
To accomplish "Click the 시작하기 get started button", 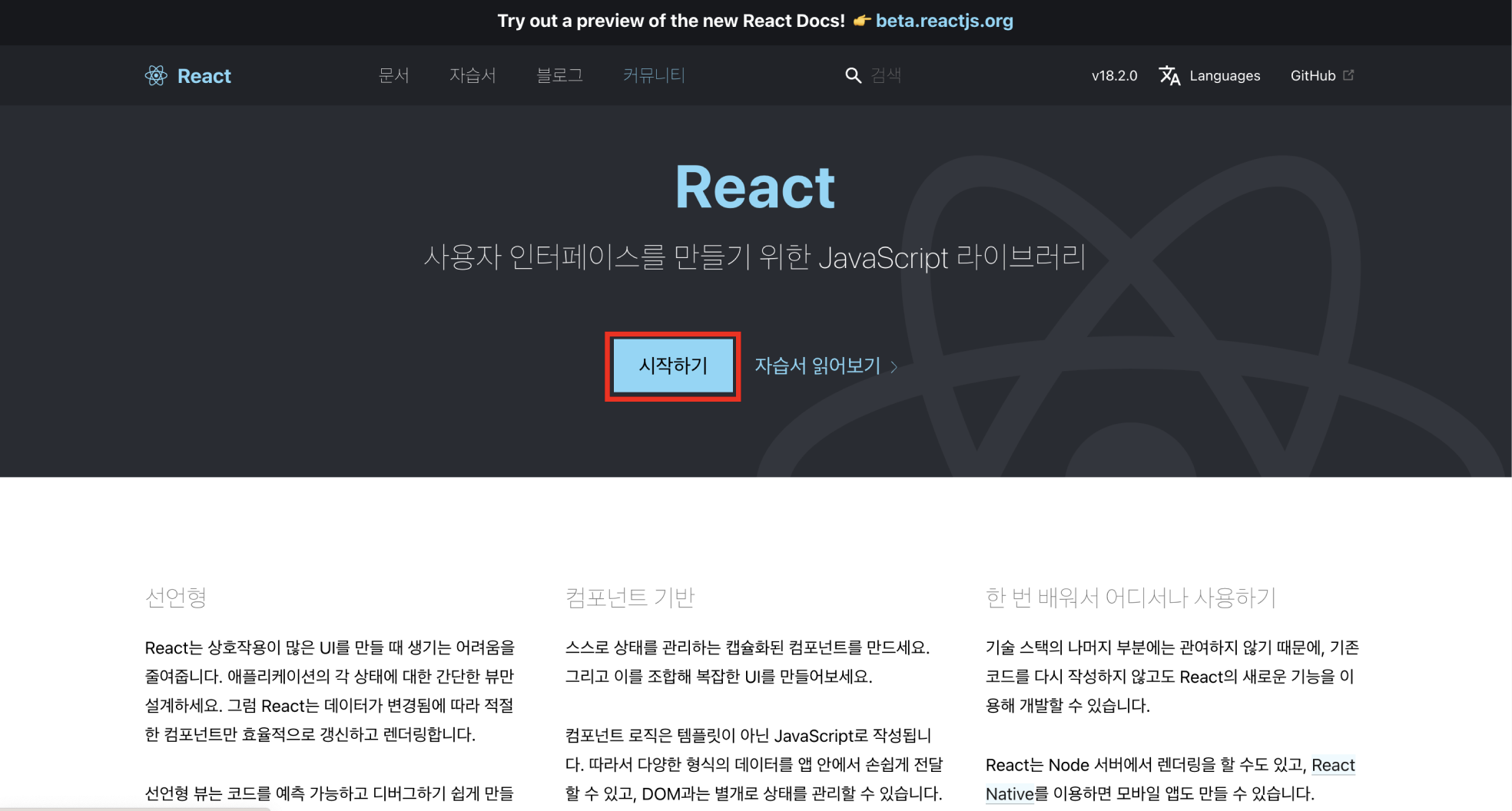I will click(x=673, y=366).
